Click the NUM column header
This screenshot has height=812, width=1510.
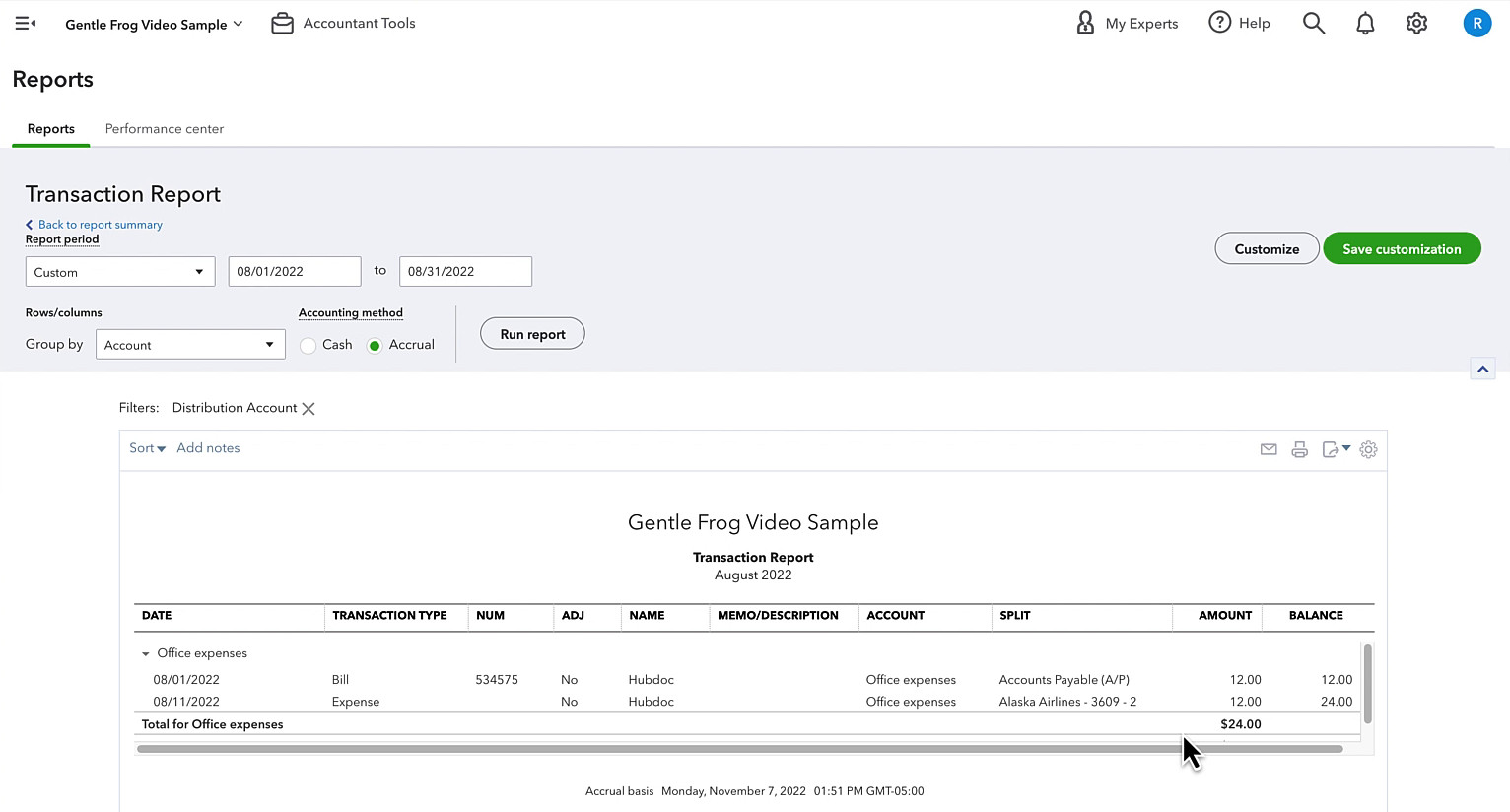(490, 615)
